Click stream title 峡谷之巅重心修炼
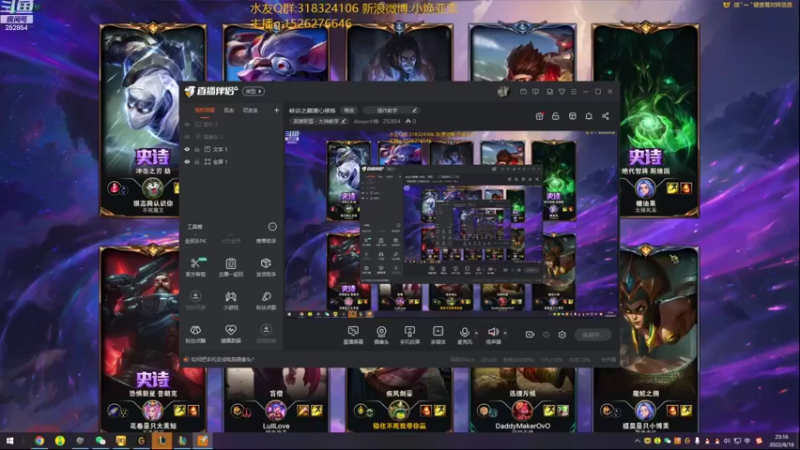The height and width of the screenshot is (450, 800). [312, 110]
